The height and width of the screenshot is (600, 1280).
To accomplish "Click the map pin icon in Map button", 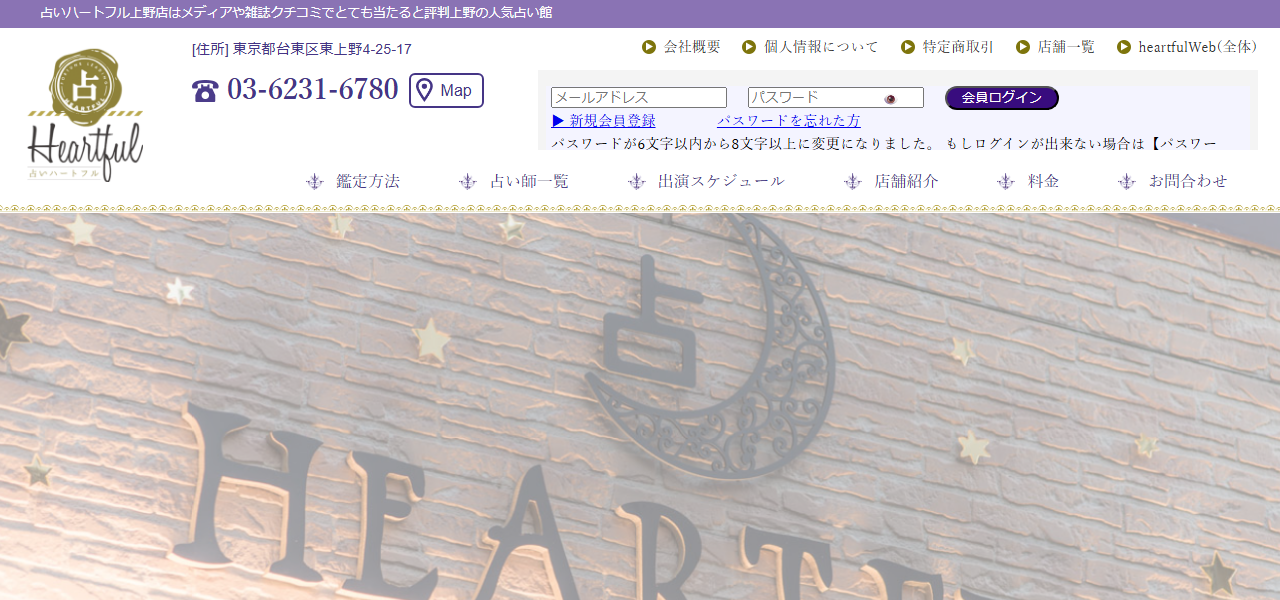I will pos(424,91).
